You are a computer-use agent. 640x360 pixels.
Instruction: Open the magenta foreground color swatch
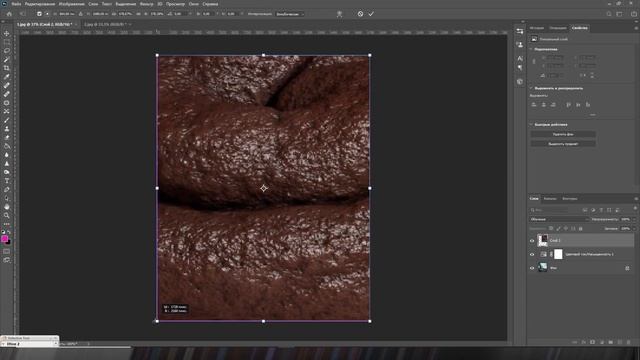(x=4, y=238)
